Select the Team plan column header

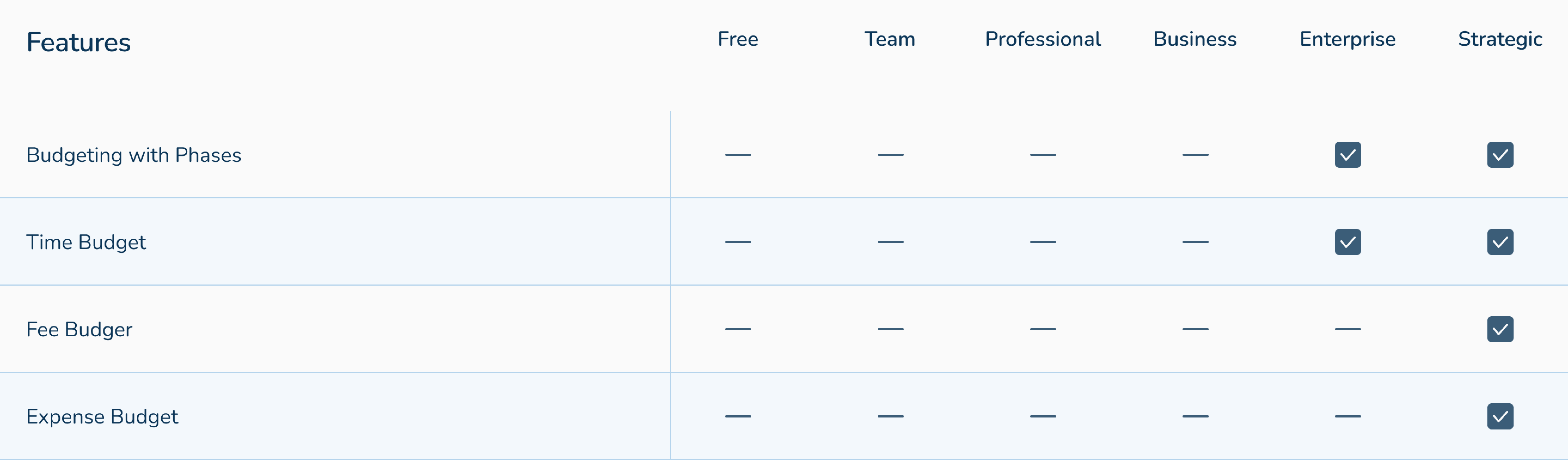890,39
